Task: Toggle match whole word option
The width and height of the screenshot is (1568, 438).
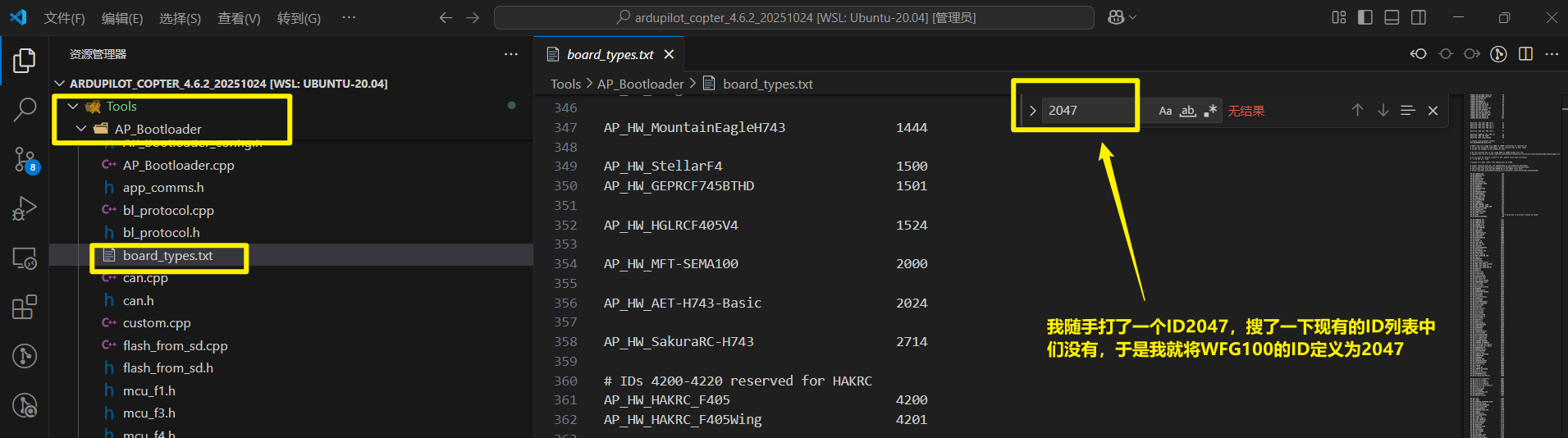Action: pyautogui.click(x=1187, y=111)
